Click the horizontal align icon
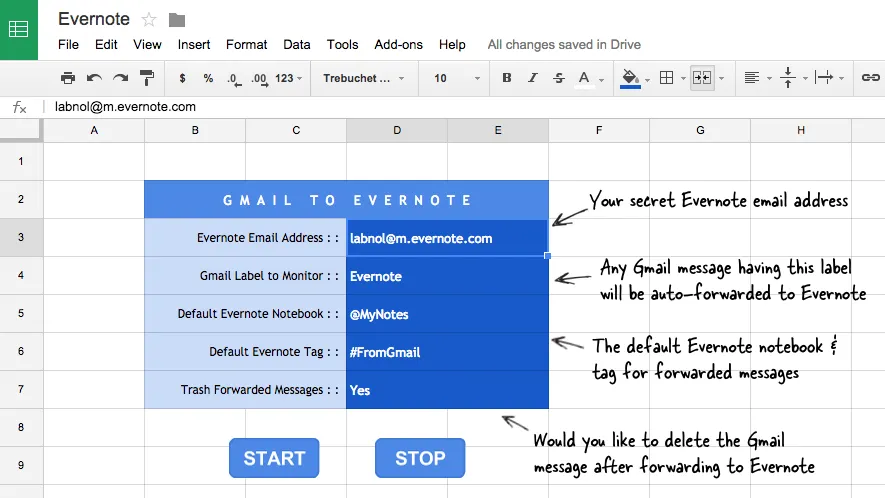The image size is (885, 498). click(x=752, y=78)
